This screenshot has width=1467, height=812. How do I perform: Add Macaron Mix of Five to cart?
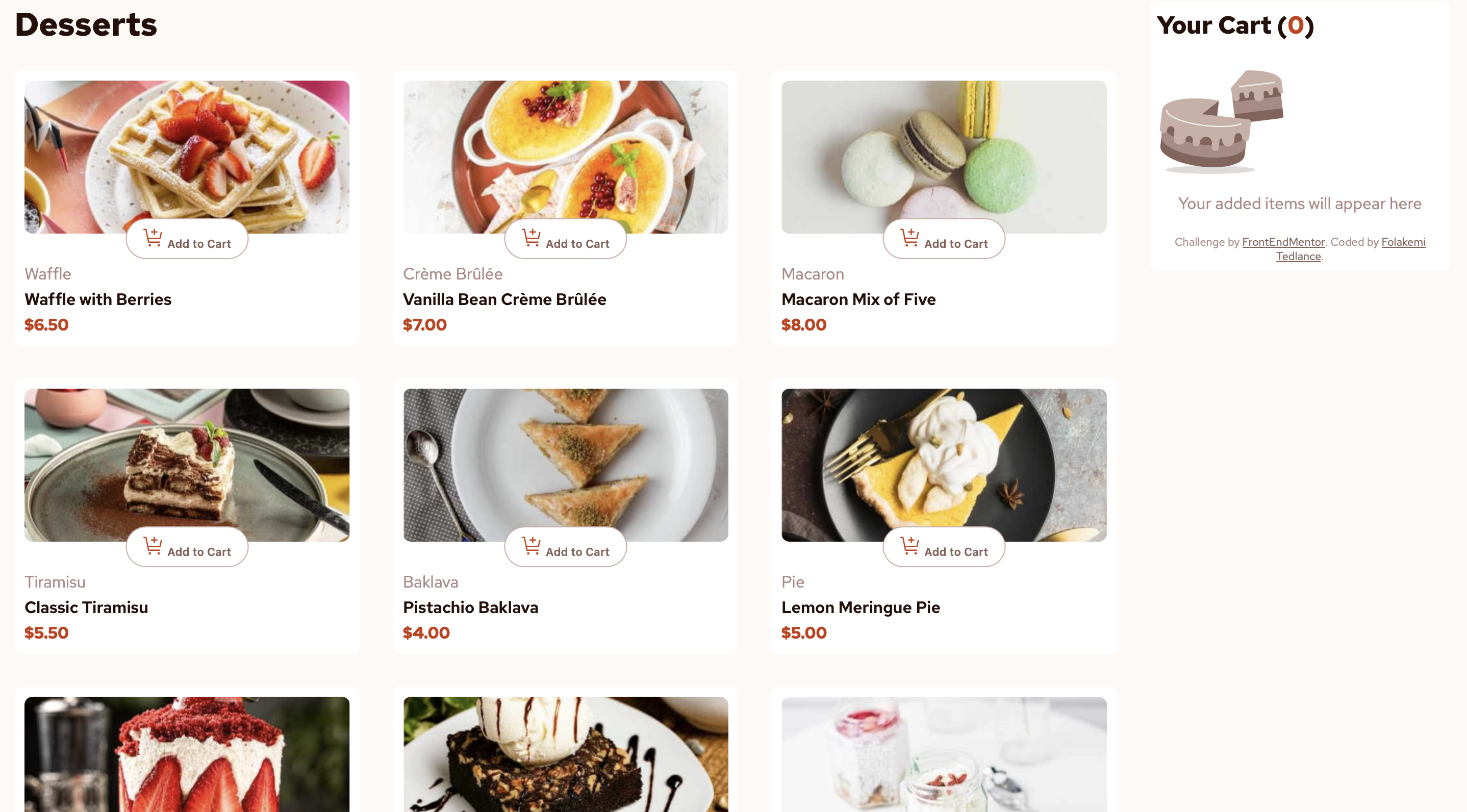pyautogui.click(x=944, y=239)
